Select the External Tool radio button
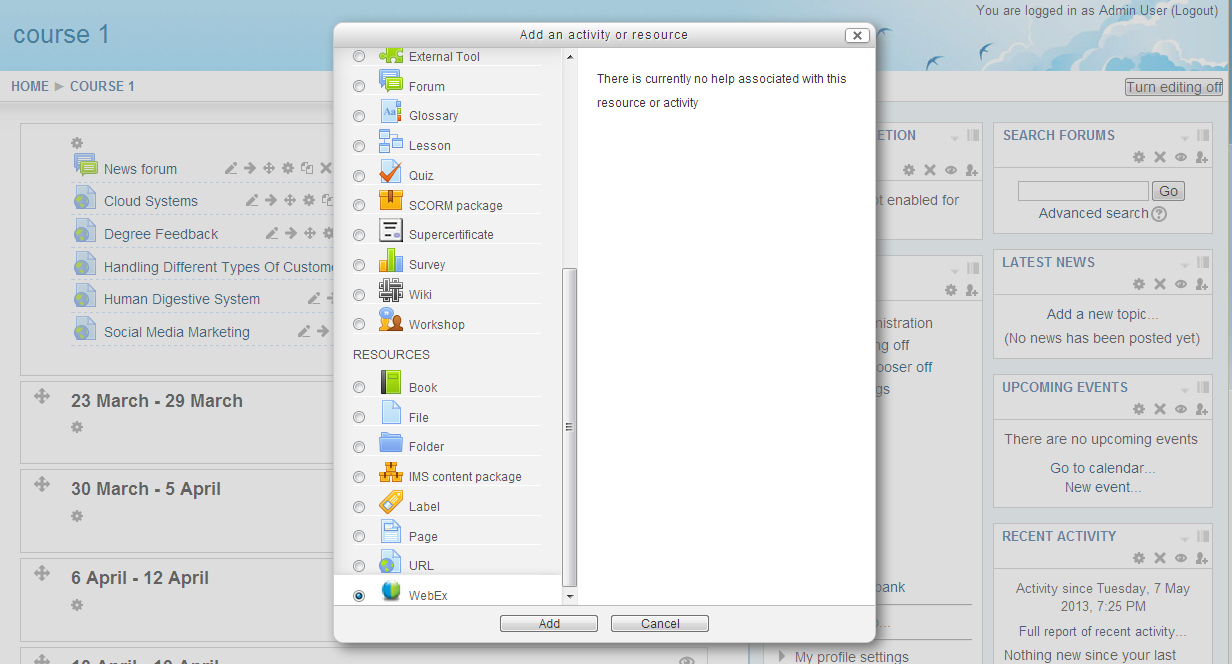The height and width of the screenshot is (664, 1232). tap(359, 58)
